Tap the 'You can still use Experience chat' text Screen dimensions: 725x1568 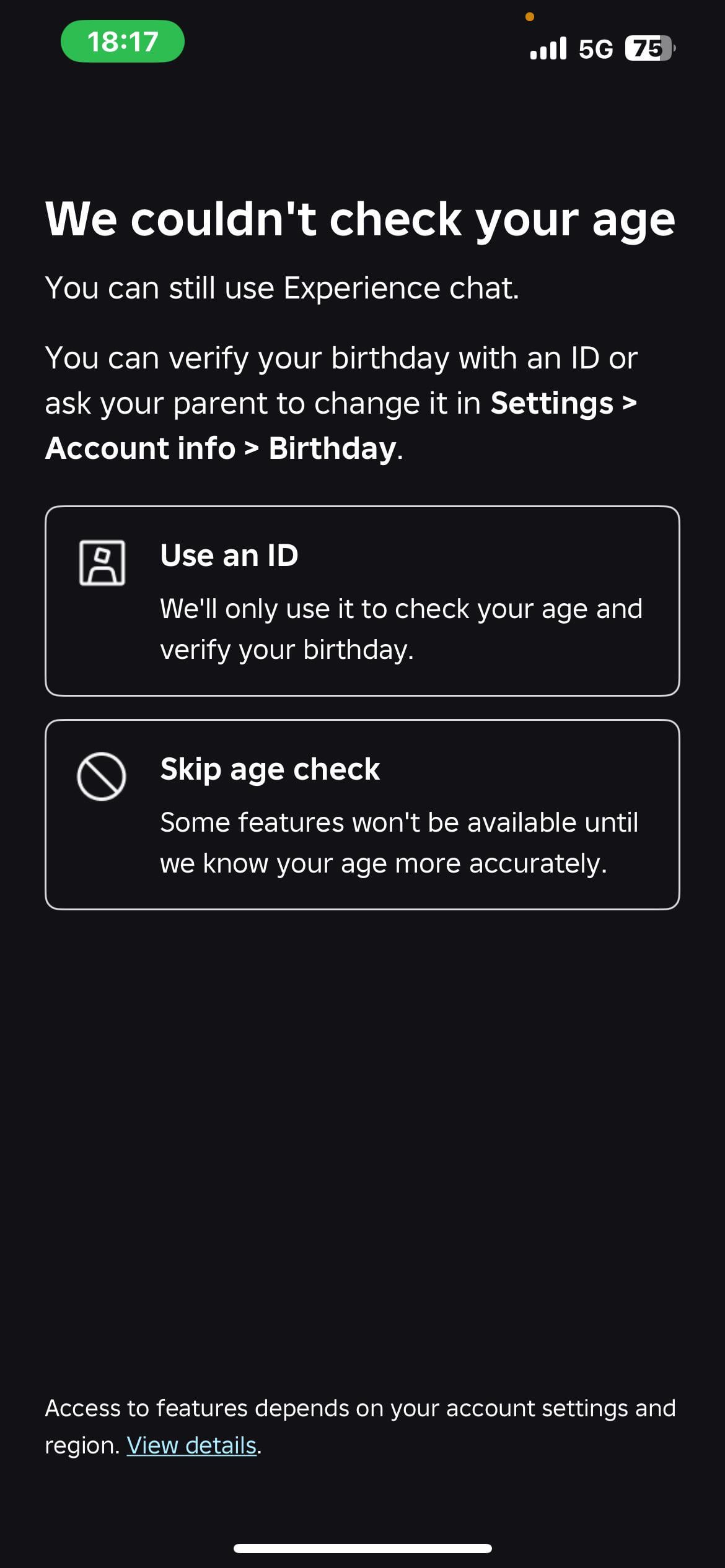282,288
